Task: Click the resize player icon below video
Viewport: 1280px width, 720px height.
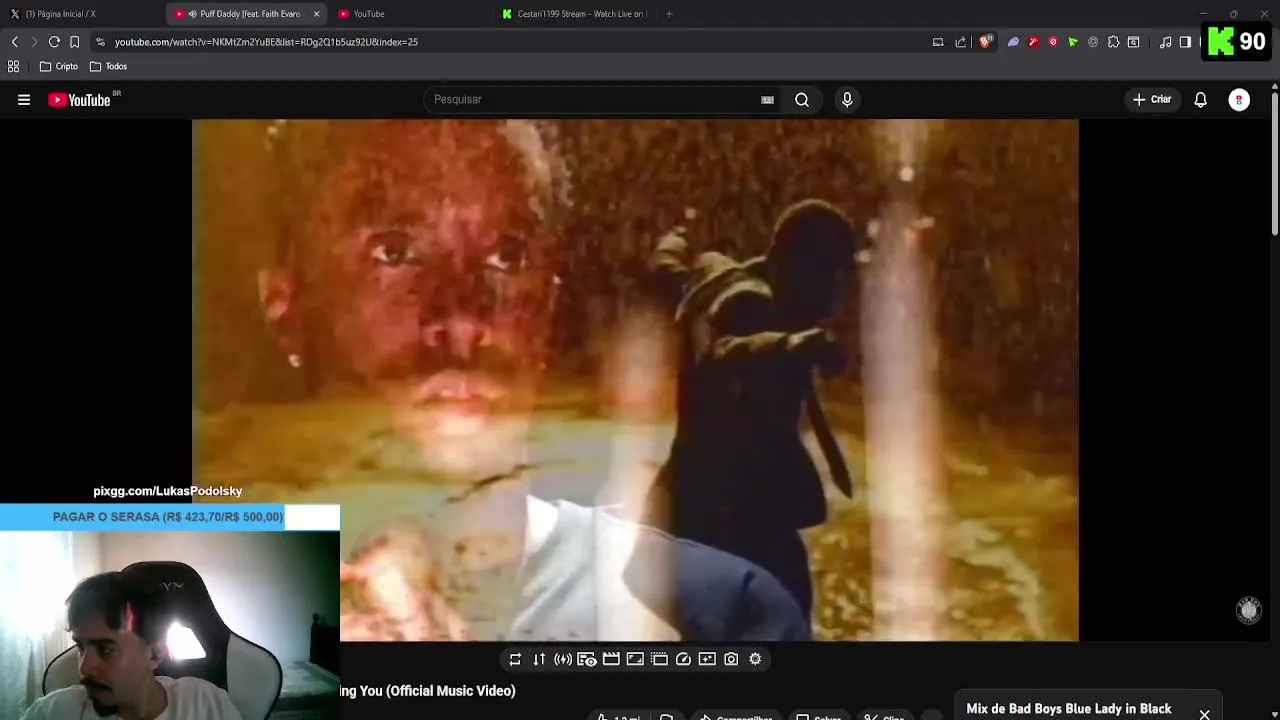Action: [635, 659]
